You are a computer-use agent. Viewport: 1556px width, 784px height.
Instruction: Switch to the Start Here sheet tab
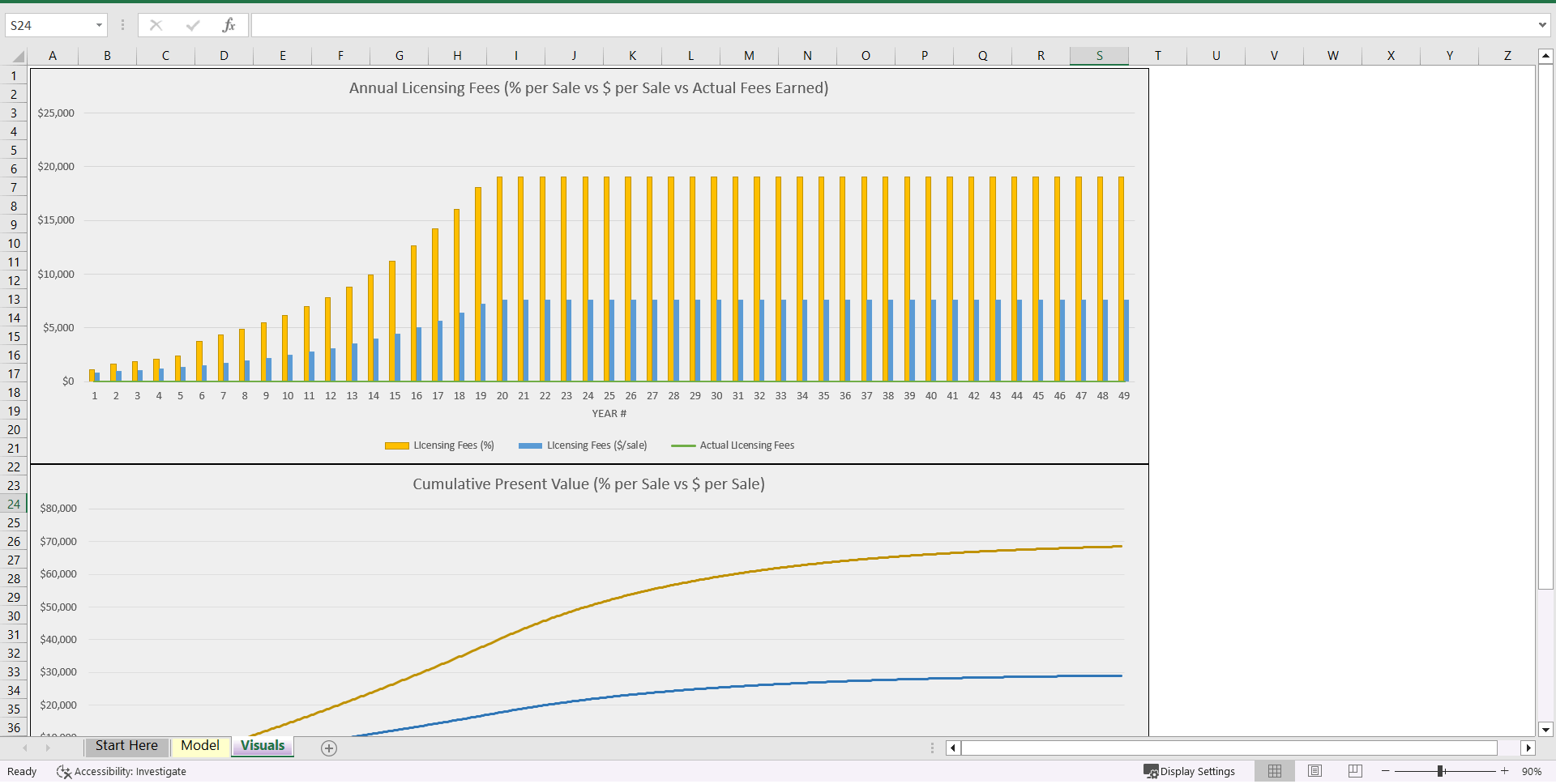point(126,746)
